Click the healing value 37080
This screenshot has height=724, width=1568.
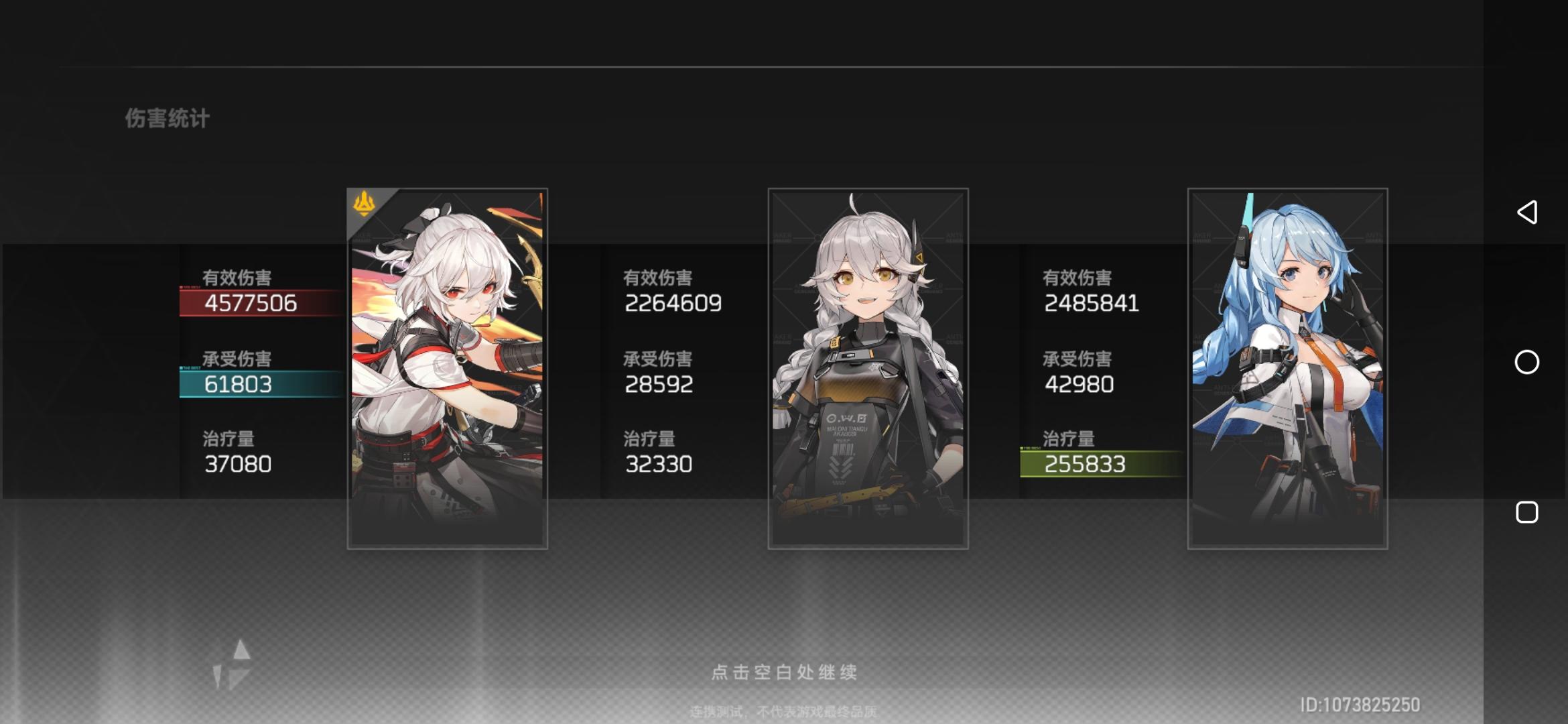click(x=238, y=464)
